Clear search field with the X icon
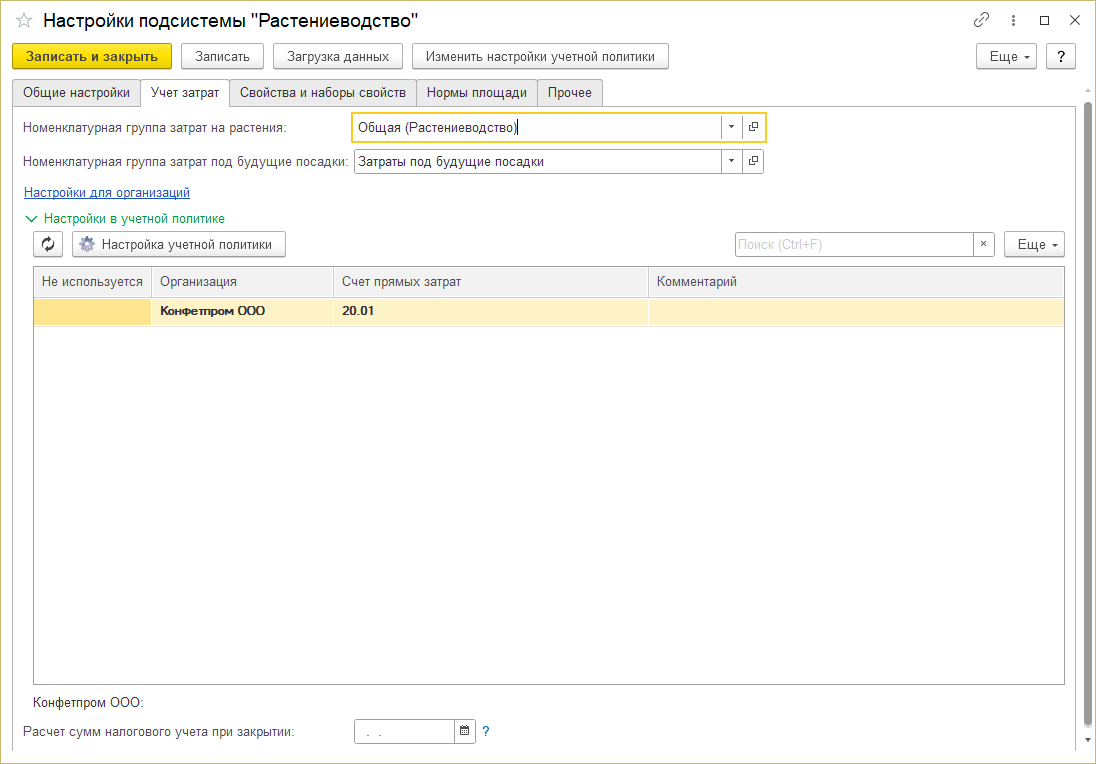 click(983, 244)
